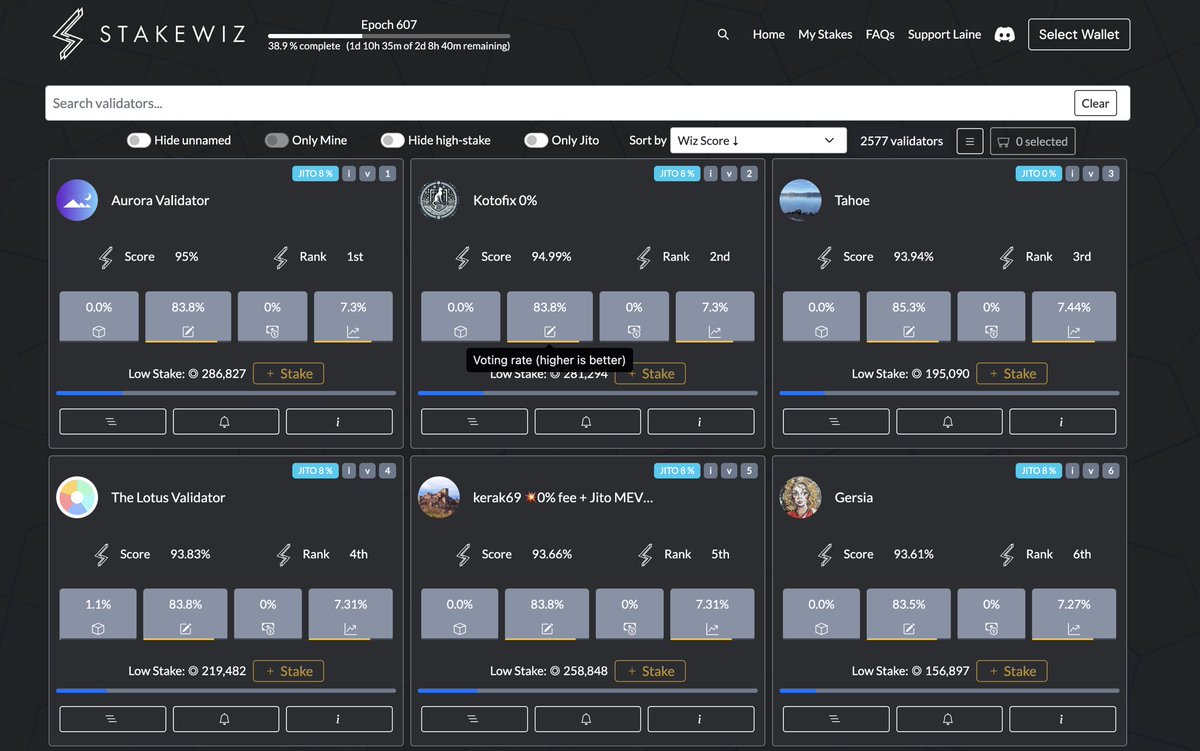Click Tahoe's info button at card bottom

coord(1063,422)
